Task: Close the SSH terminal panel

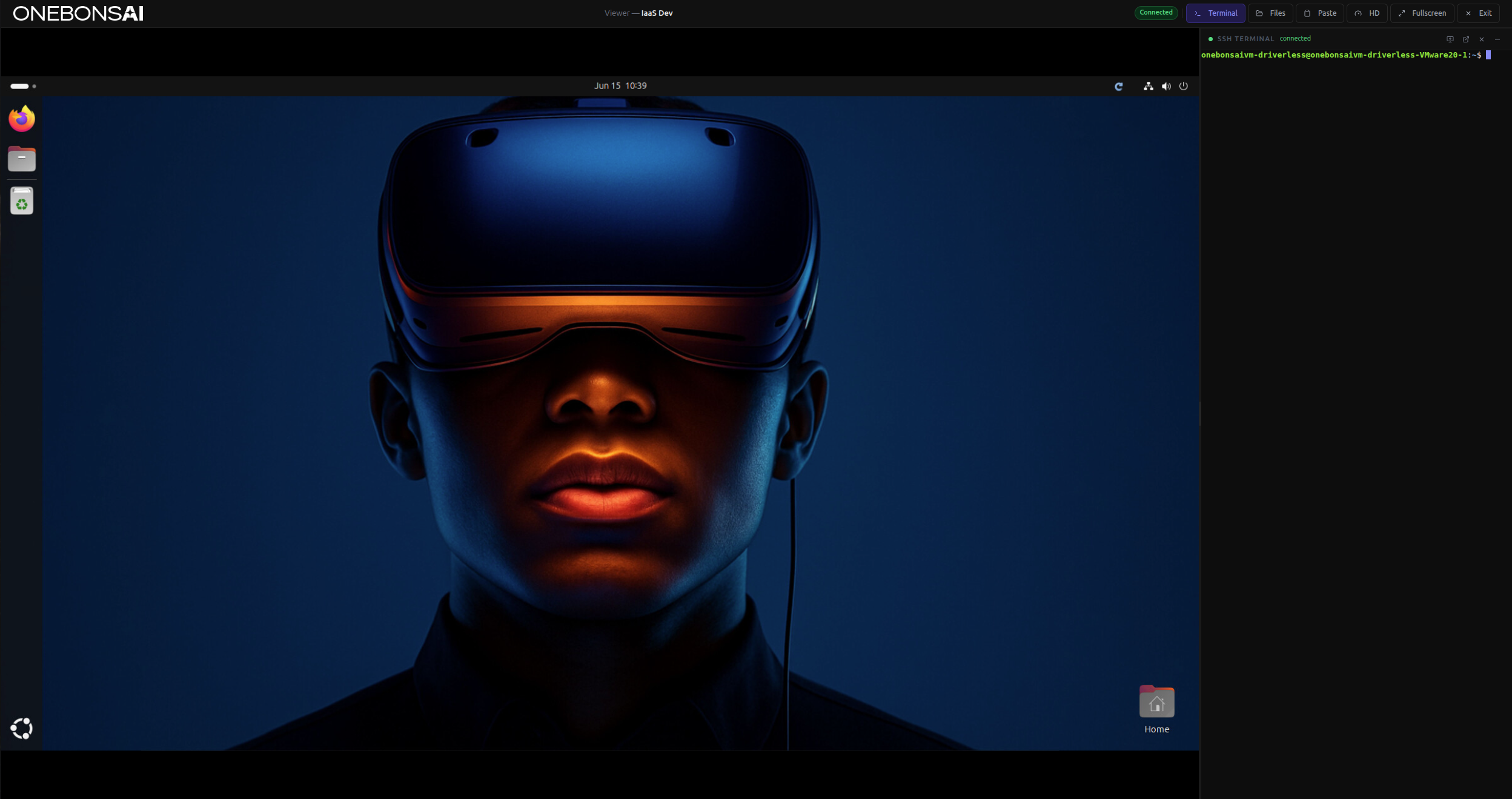Action: click(x=1482, y=39)
